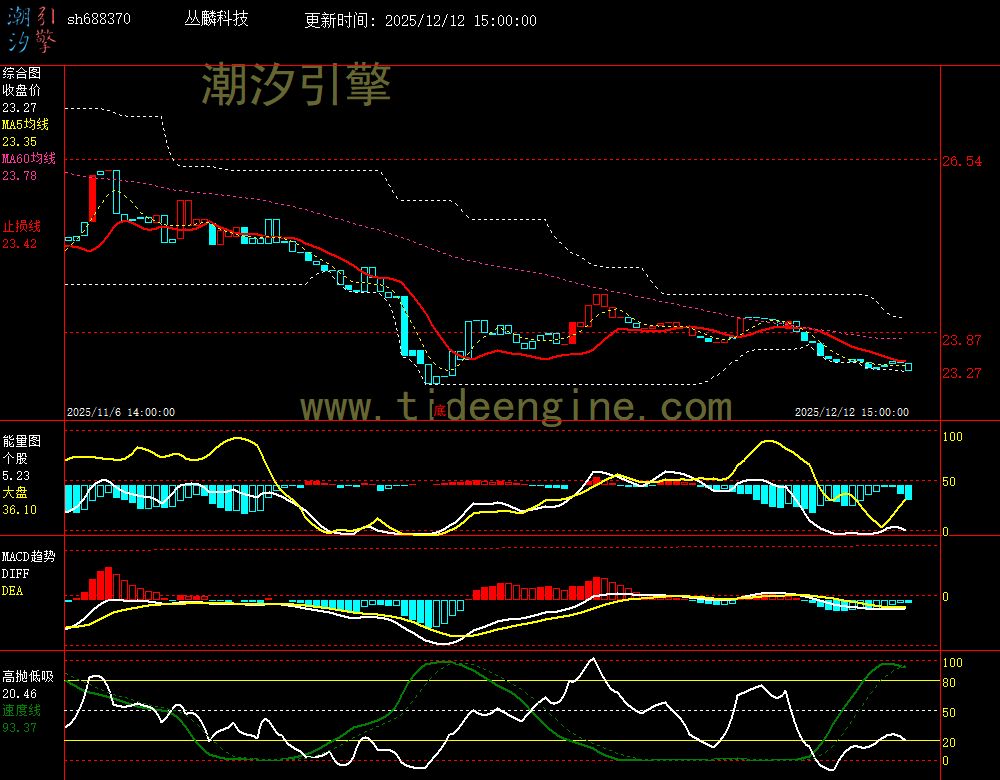Click the green 速度线 legend label
The height and width of the screenshot is (780, 1000).
[21, 710]
